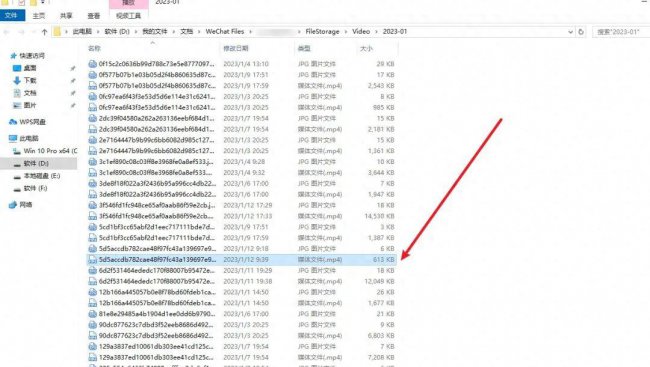Select the 12,049 KB mp4 file icon 6d2f5314…
This screenshot has height=367, width=650.
click(92, 281)
